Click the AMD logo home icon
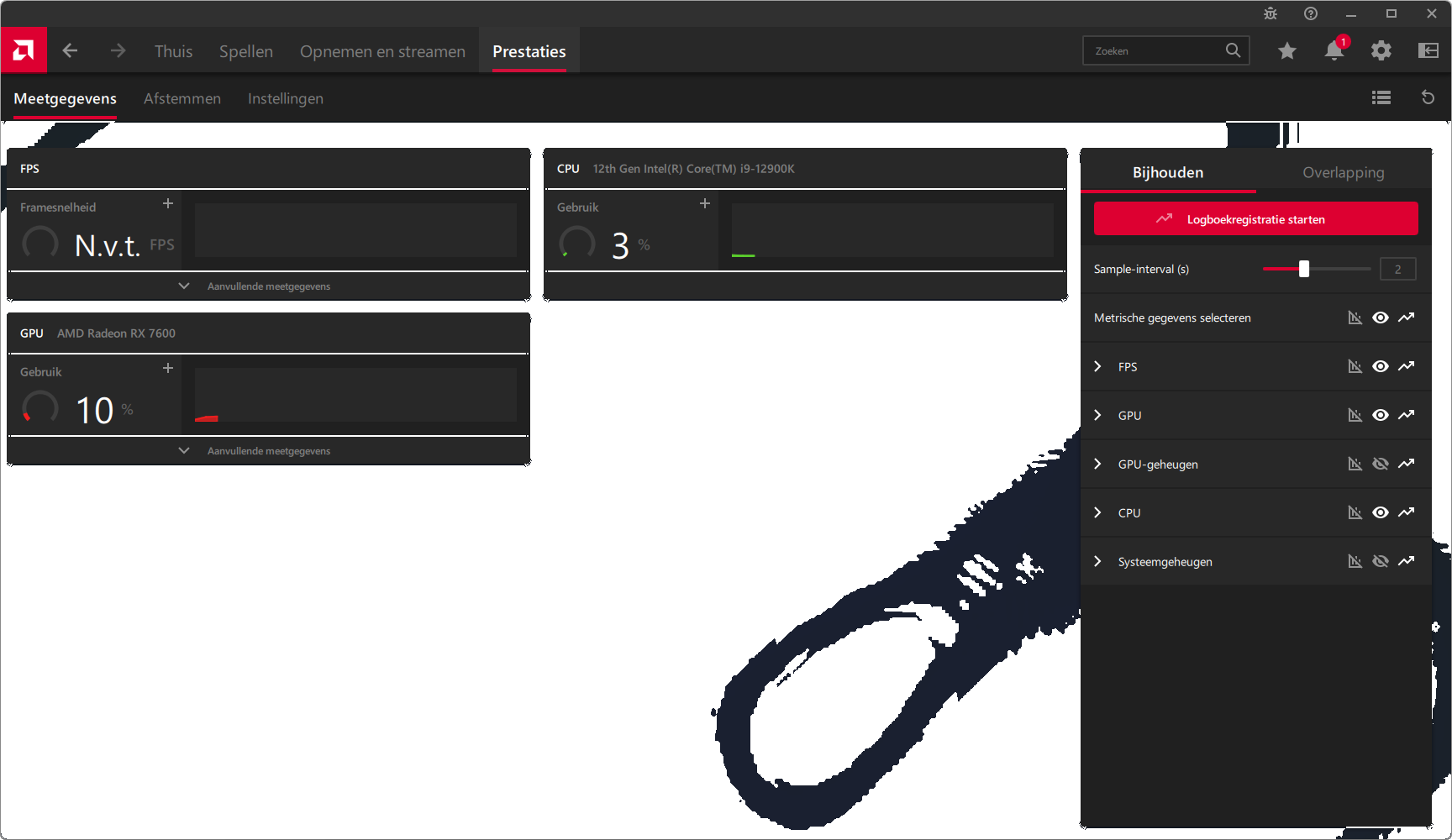Screen dimensions: 1452x840 tap(24, 50)
